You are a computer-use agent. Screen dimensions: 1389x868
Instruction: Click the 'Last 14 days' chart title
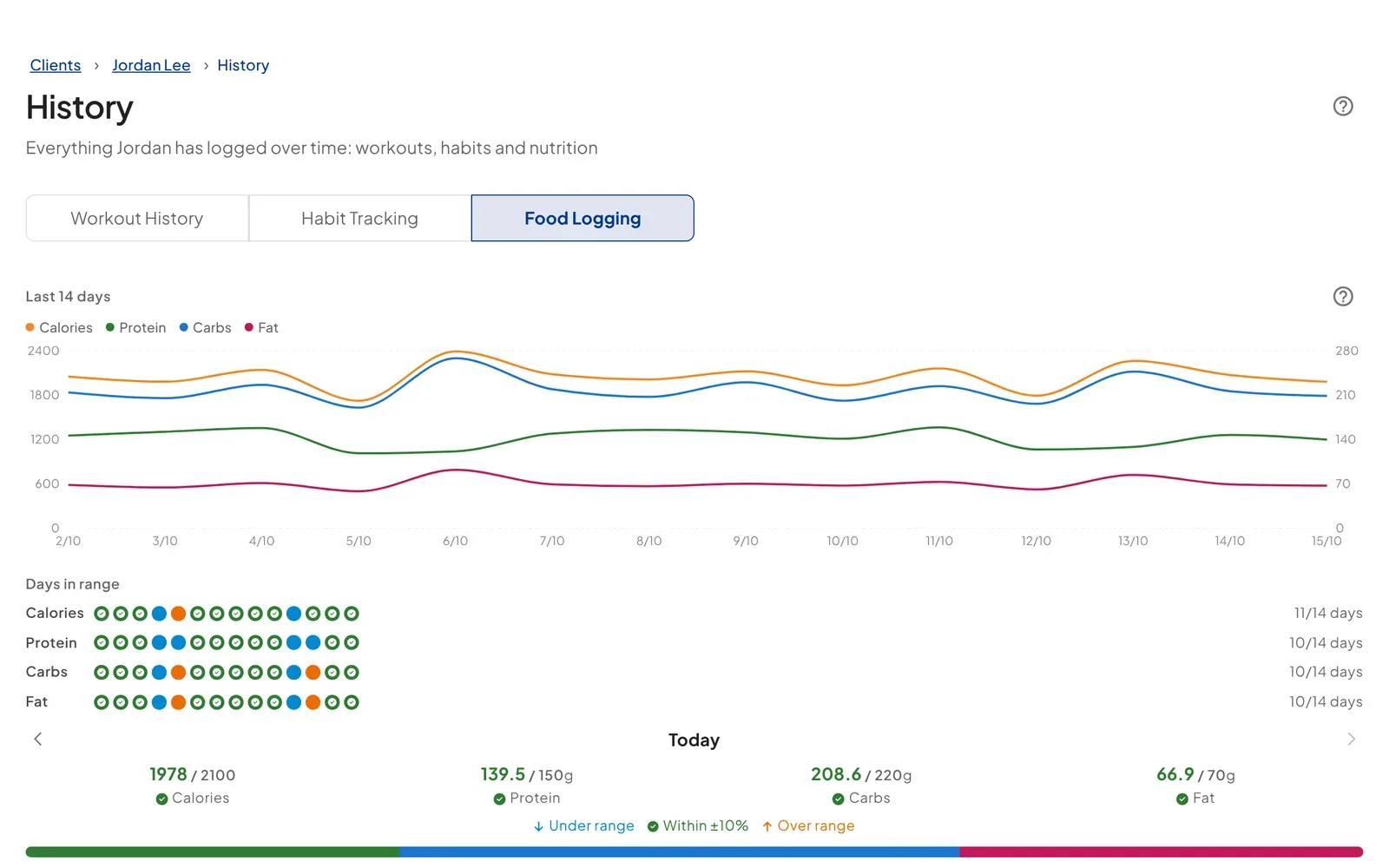[x=68, y=297]
